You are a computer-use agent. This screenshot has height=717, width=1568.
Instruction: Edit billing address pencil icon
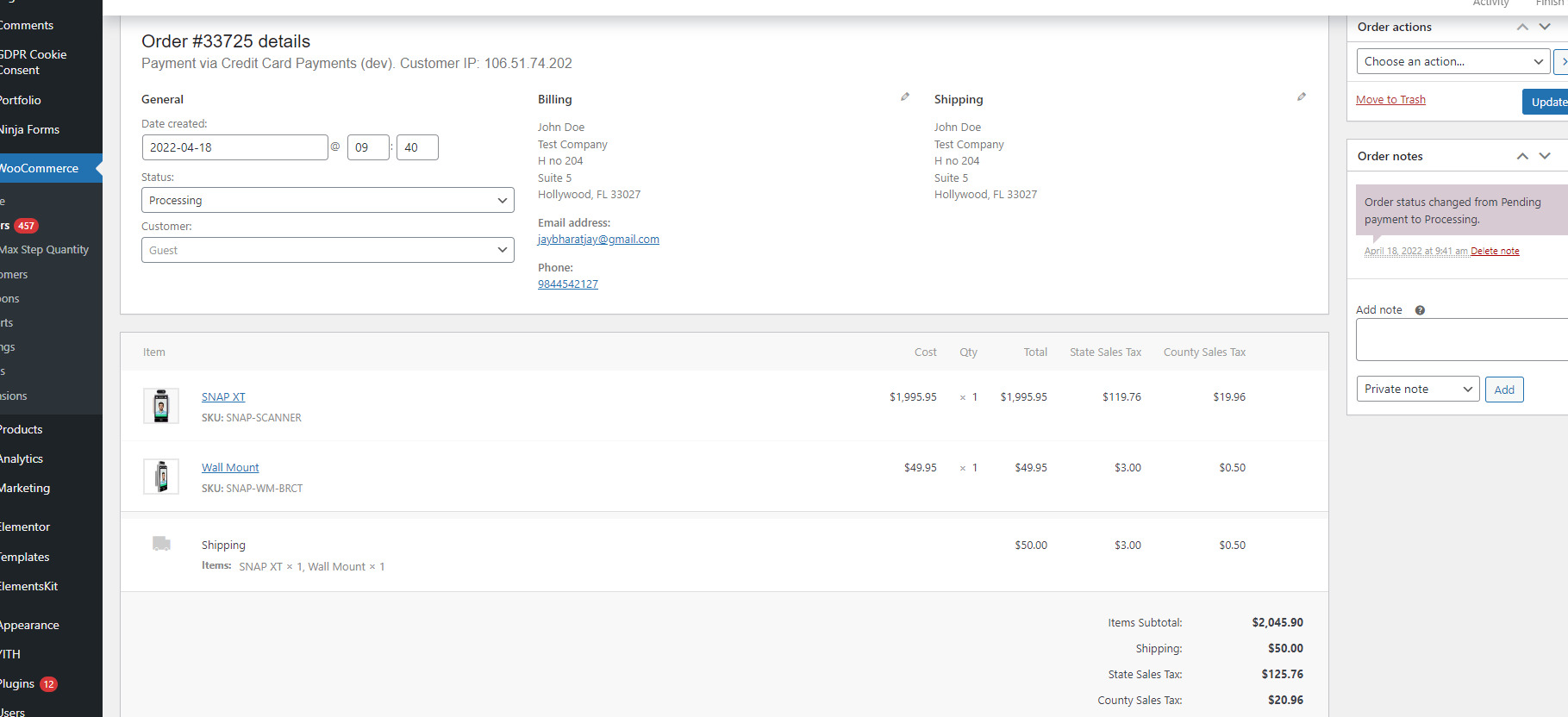tap(905, 97)
